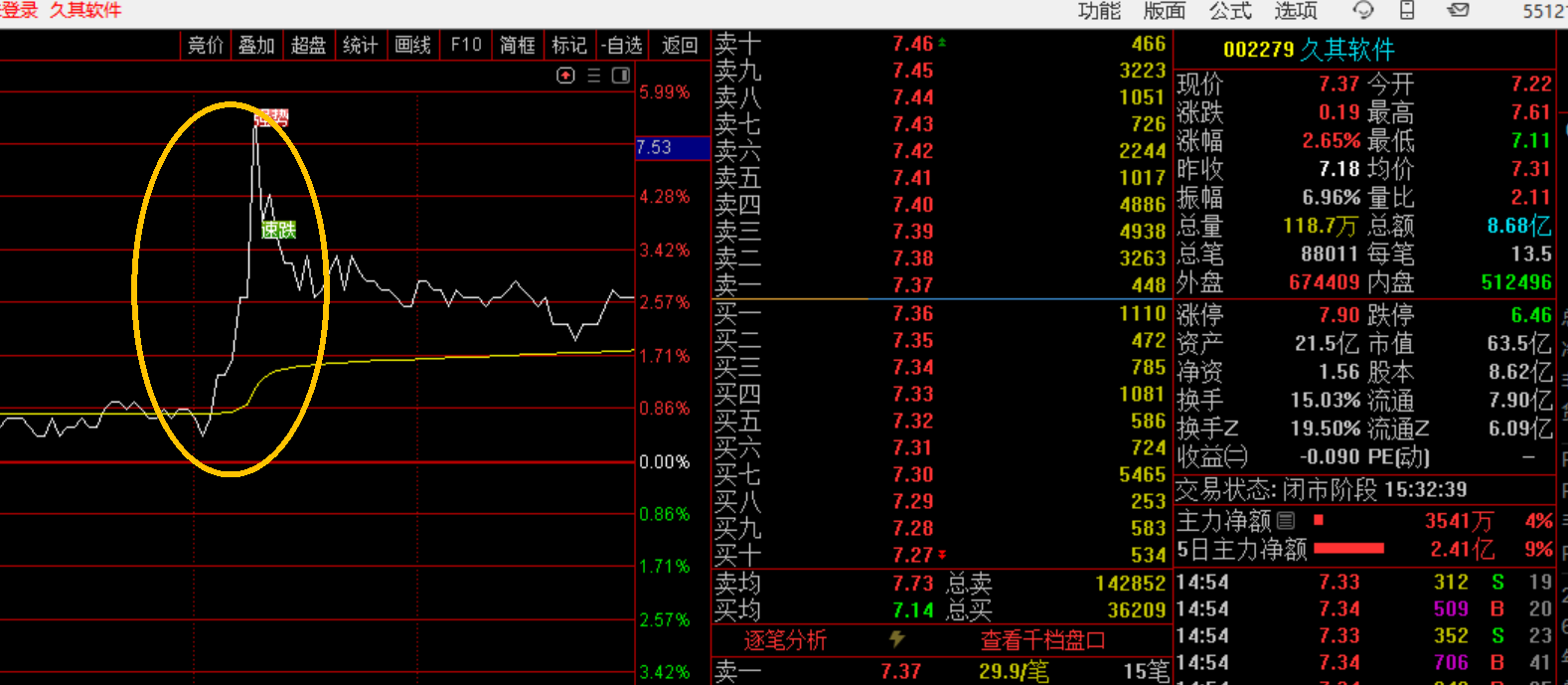Click the 叠加 toolbar button
The image size is (1568, 685).
click(256, 45)
